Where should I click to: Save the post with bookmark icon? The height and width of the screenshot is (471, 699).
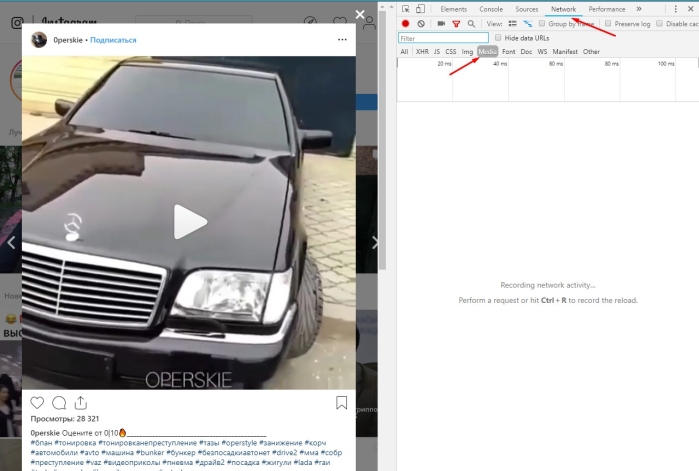(341, 403)
